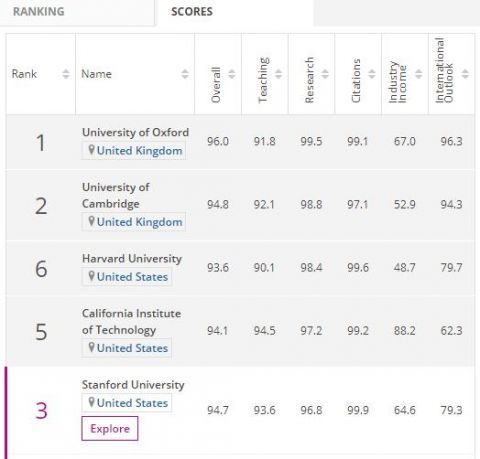The height and width of the screenshot is (459, 480).
Task: Open Harvard University page
Action: pos(132,259)
